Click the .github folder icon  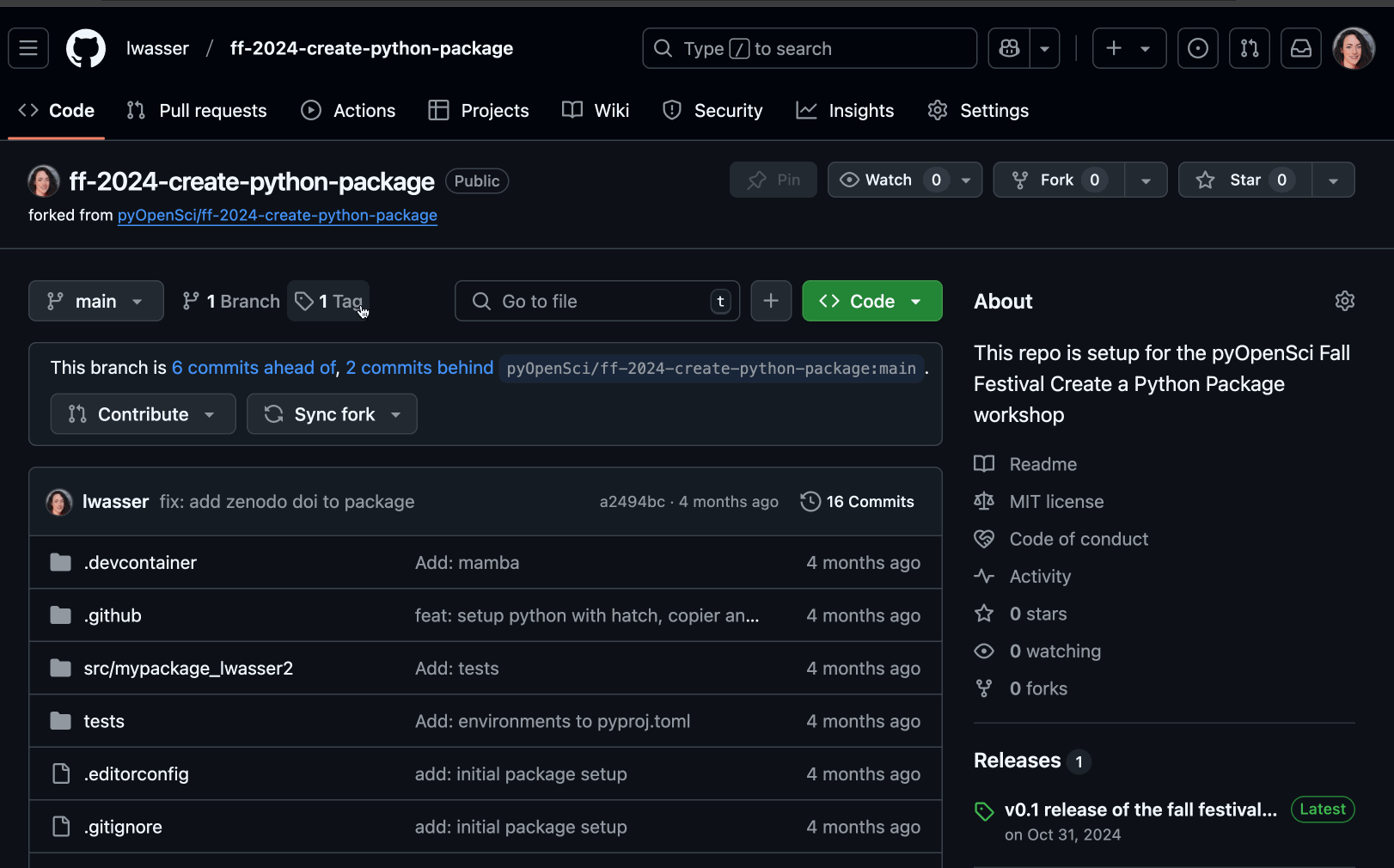coord(60,615)
